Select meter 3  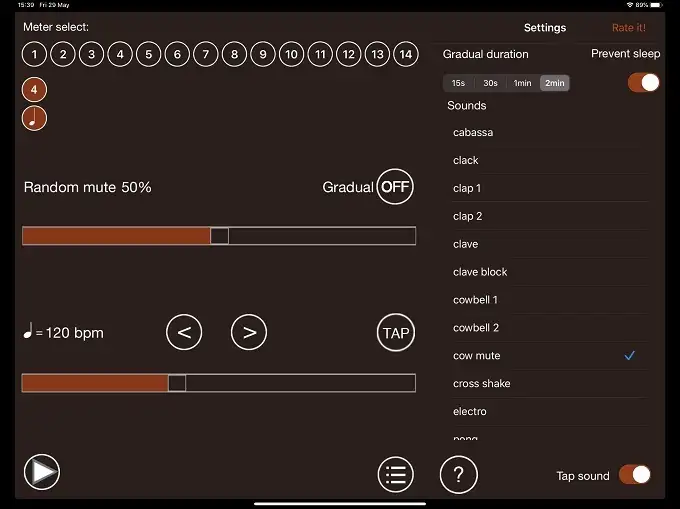coord(92,54)
